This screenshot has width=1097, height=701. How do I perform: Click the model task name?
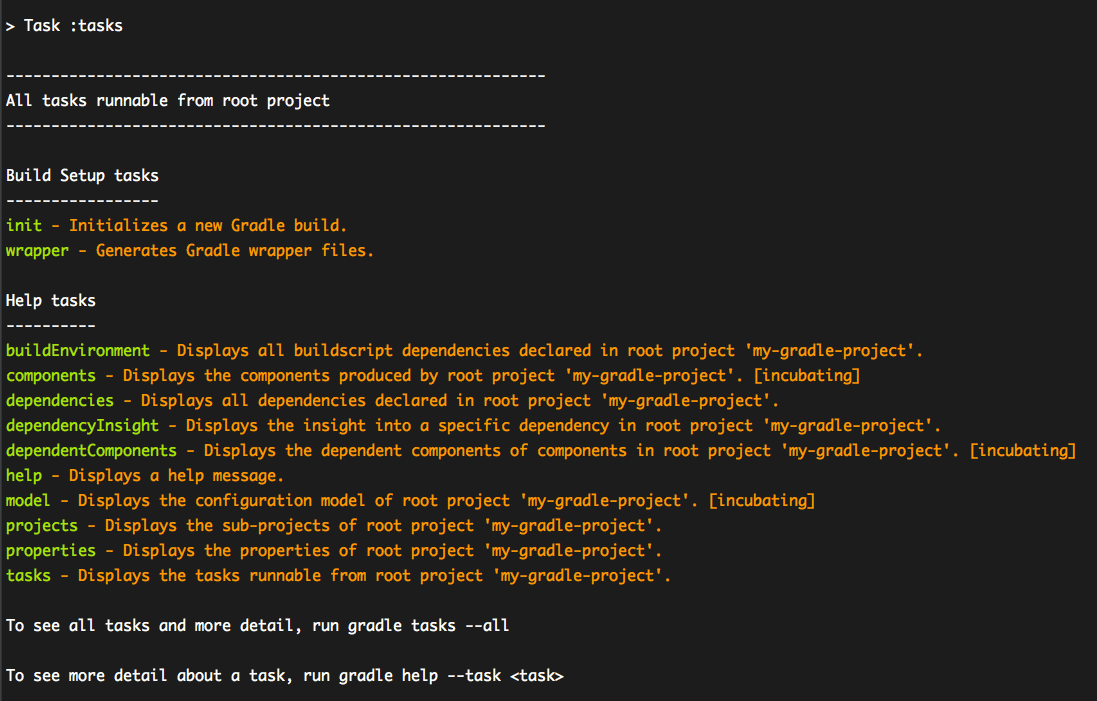25,500
